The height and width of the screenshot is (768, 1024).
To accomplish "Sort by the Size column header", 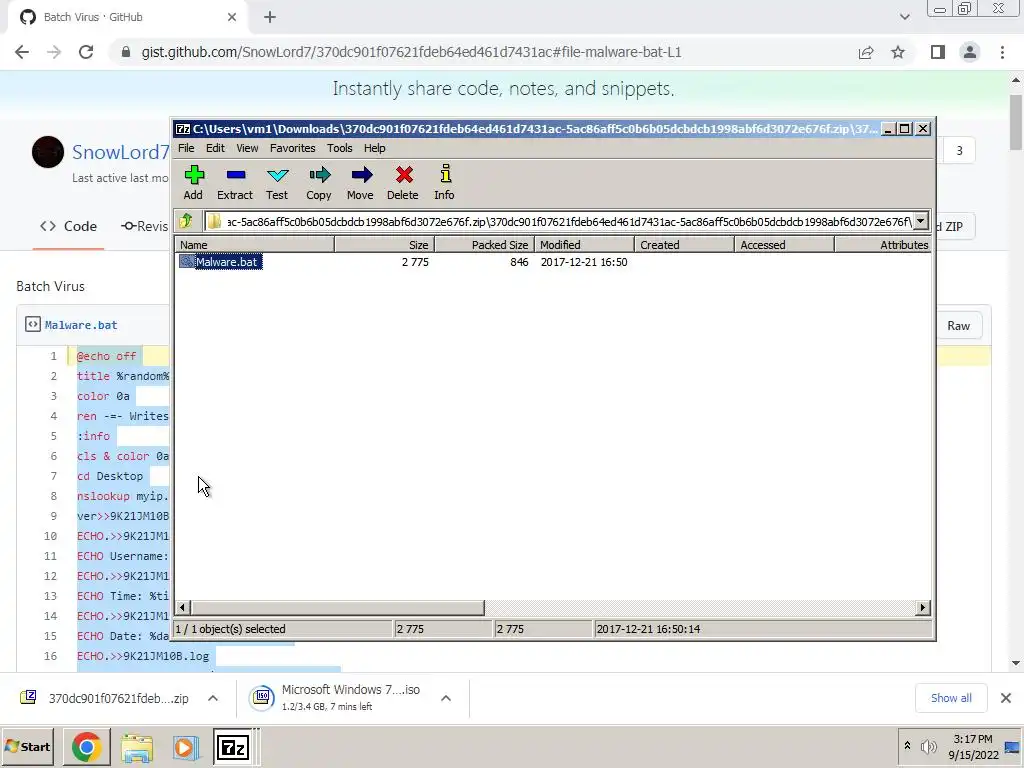I will pyautogui.click(x=385, y=245).
